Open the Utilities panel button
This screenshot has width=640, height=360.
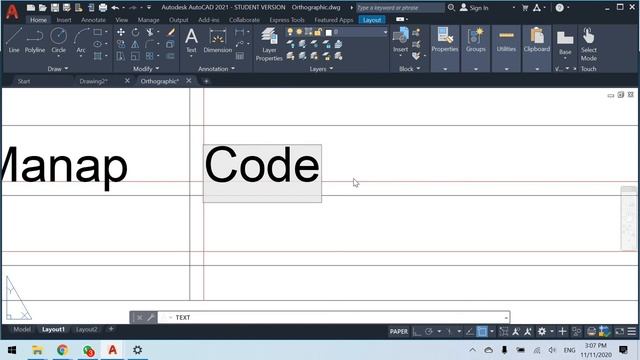coord(506,40)
